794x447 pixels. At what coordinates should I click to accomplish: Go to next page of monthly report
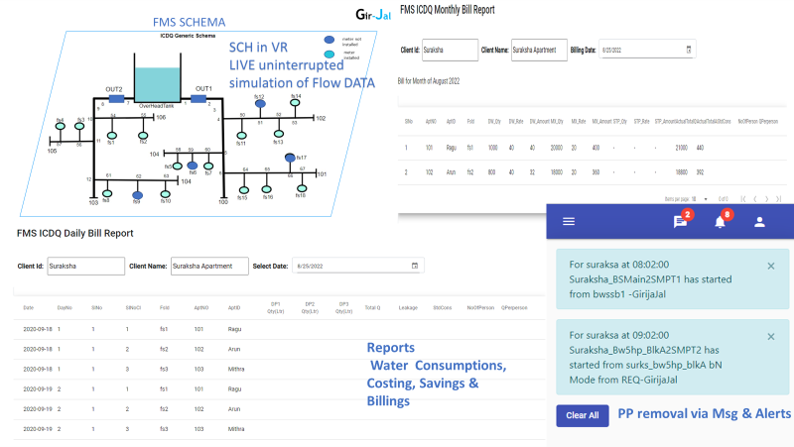click(x=767, y=199)
